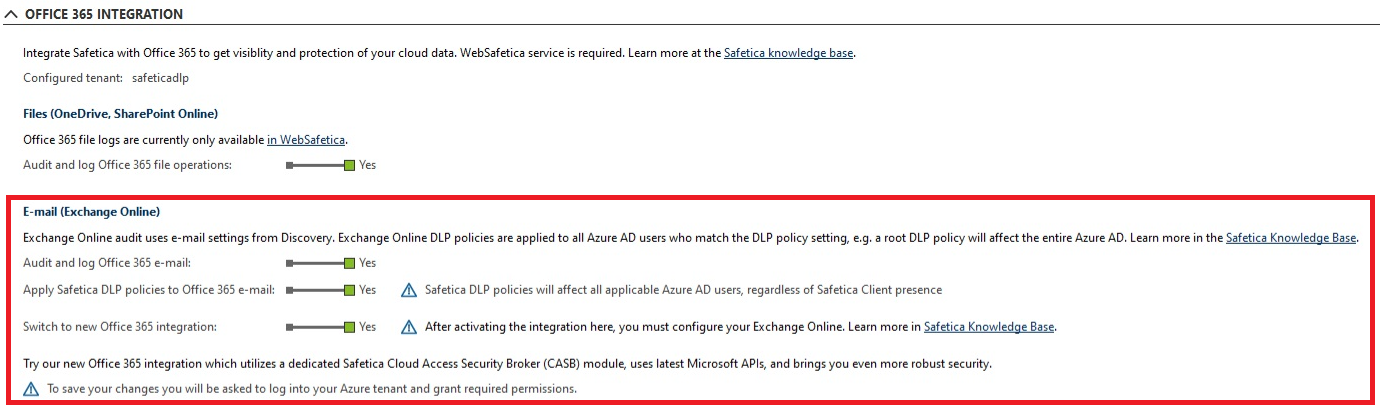1380x408 pixels.
Task: Click the configured tenant name safeticadlp
Action: coord(160,78)
